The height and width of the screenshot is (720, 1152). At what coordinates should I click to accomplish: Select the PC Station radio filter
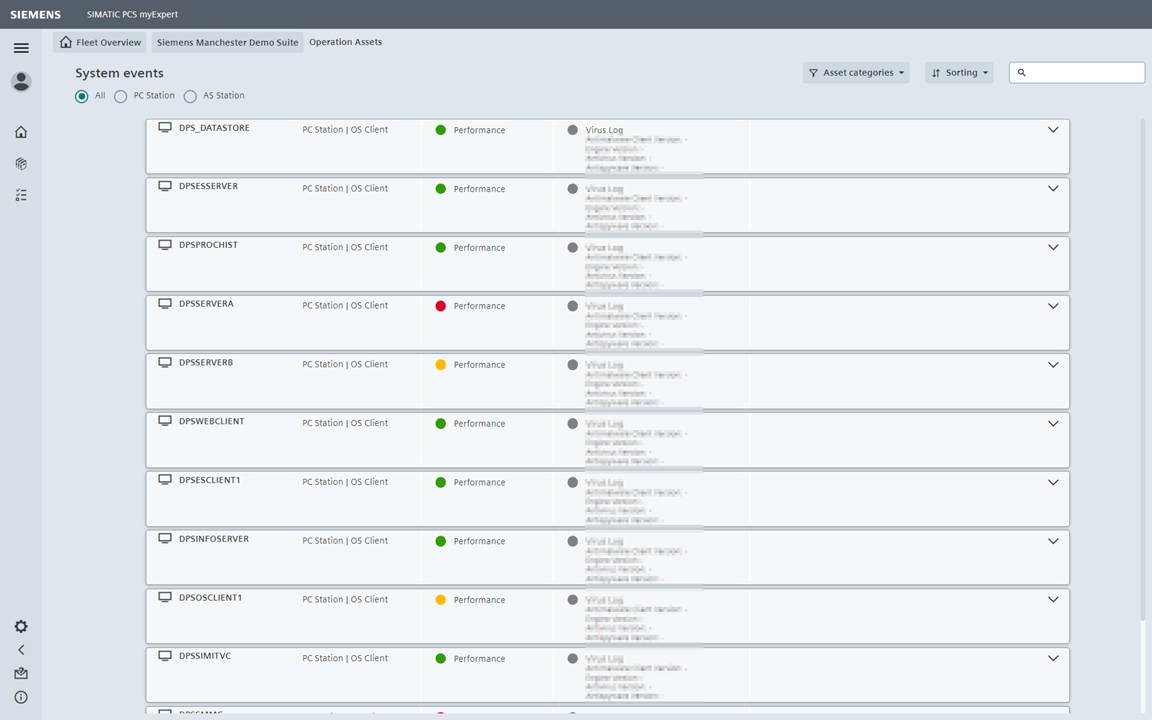(x=121, y=96)
